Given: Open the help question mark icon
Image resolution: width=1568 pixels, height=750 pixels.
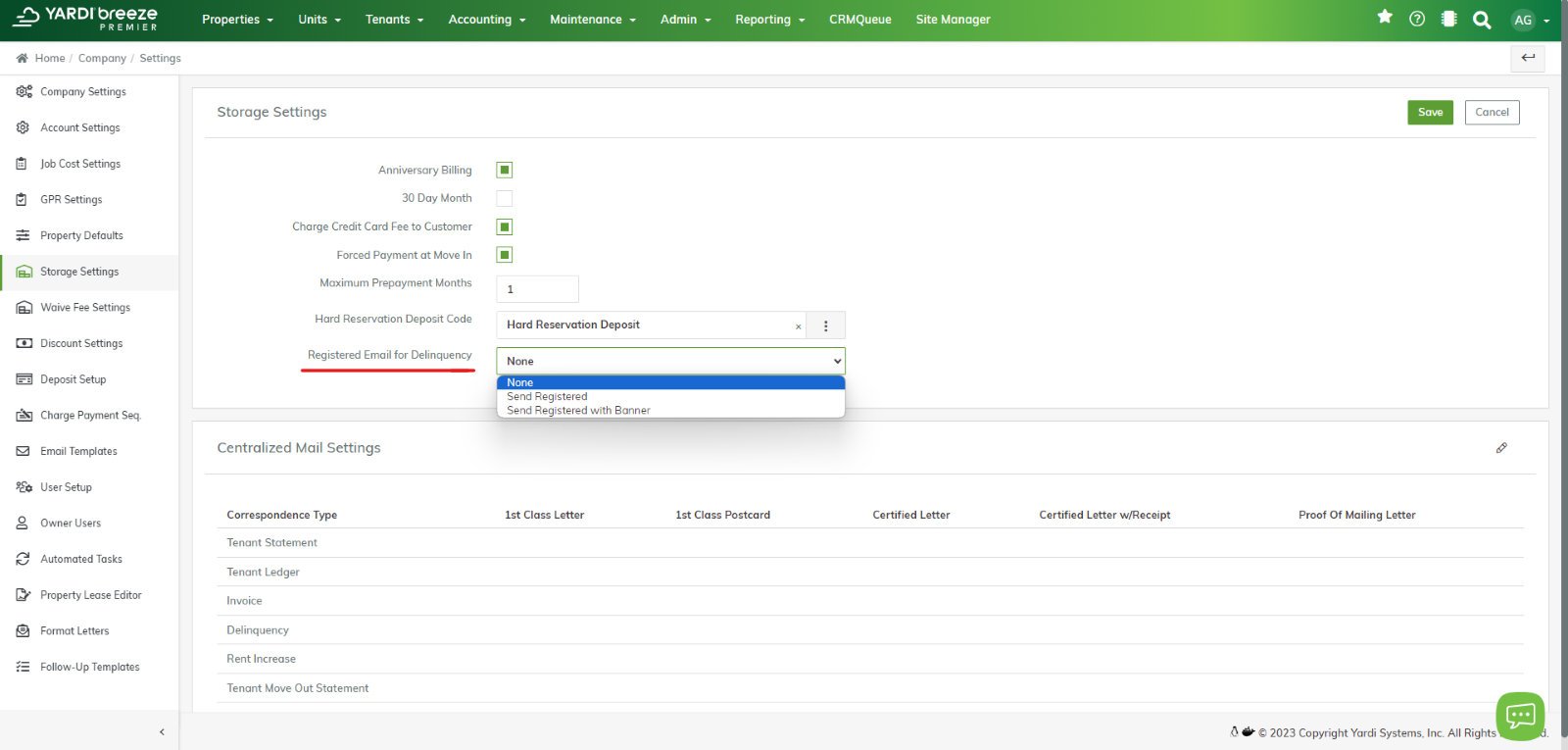Looking at the screenshot, I should point(1417,19).
